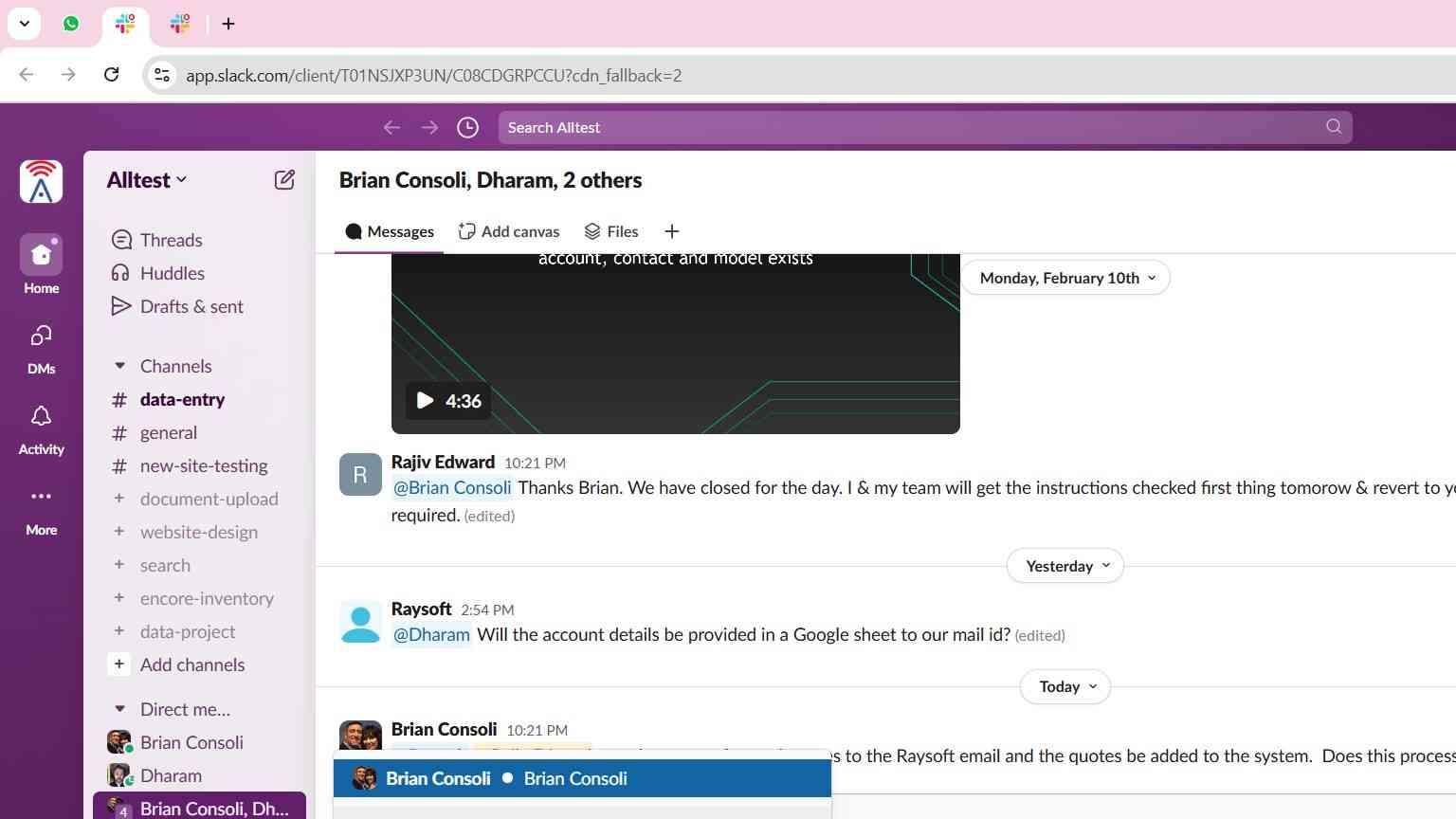
Task: Open the Alltest workspace logo
Action: click(x=42, y=182)
